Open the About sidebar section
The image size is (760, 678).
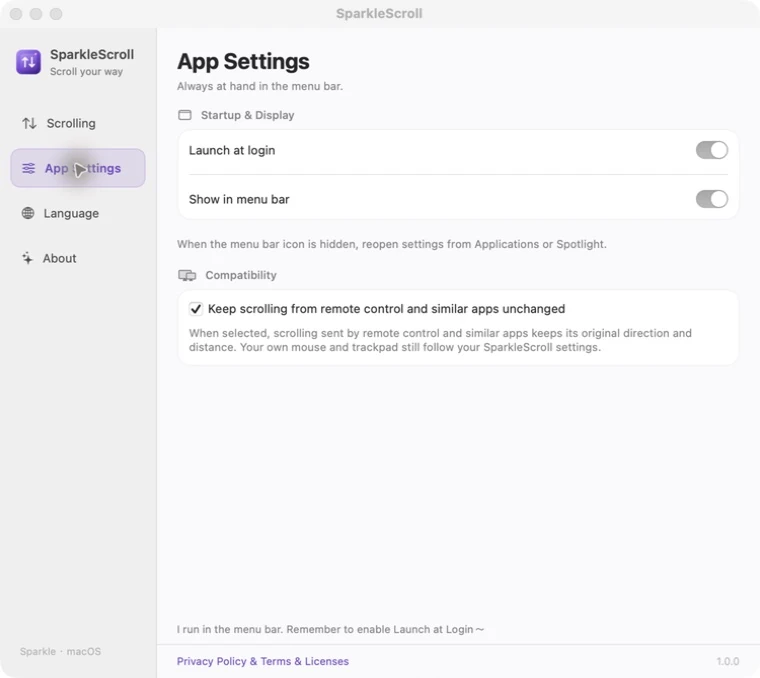78,258
